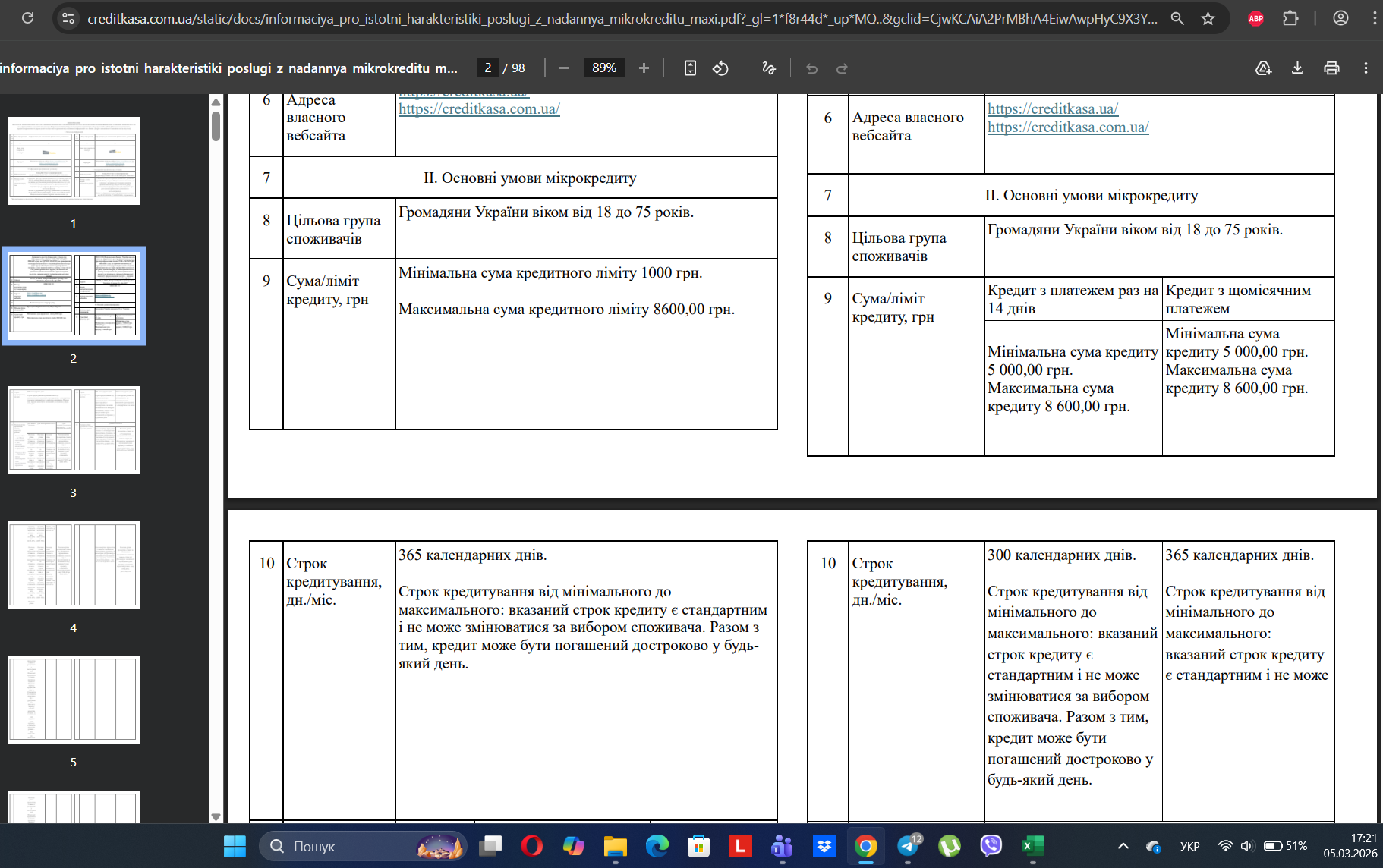Screen dimensions: 1383x868
Task: Open Microsoft Store from the taskbar
Action: (x=698, y=846)
